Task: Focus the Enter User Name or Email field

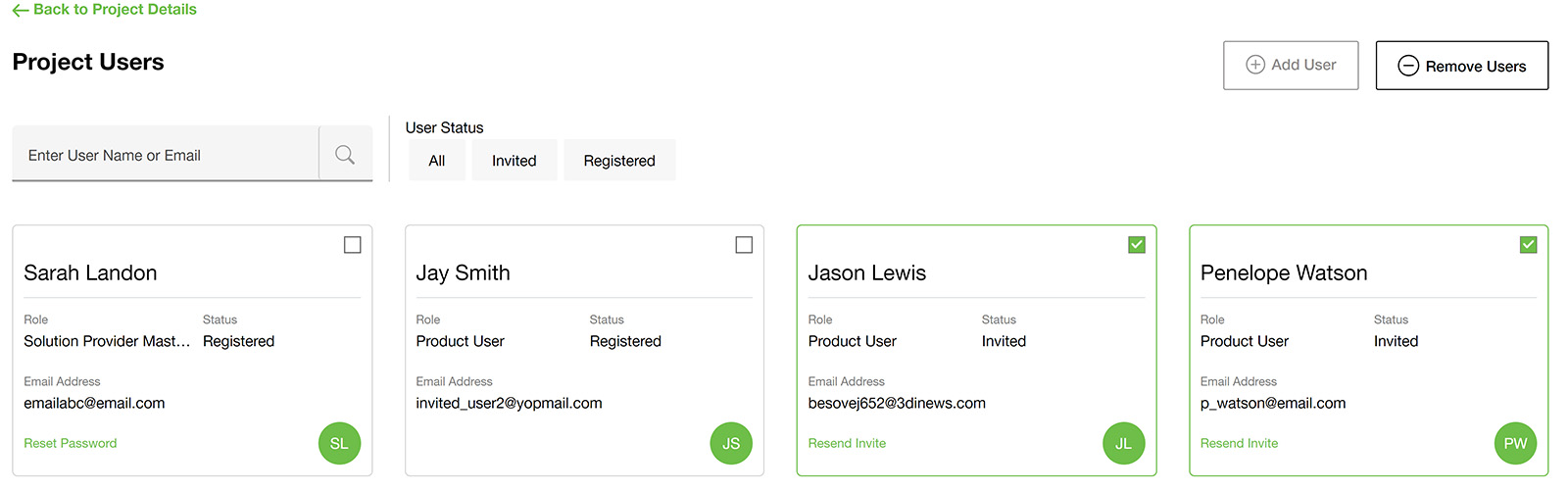Action: (166, 154)
